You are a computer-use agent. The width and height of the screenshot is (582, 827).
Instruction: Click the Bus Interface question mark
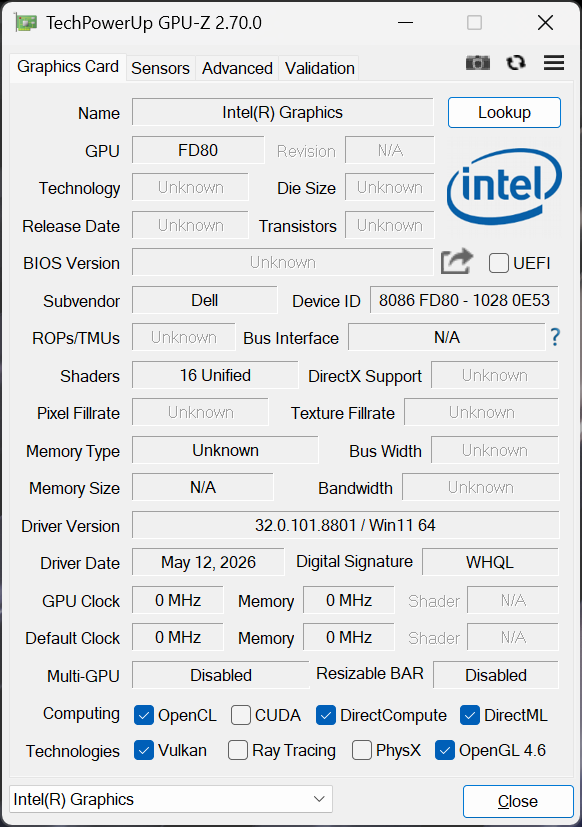click(555, 337)
